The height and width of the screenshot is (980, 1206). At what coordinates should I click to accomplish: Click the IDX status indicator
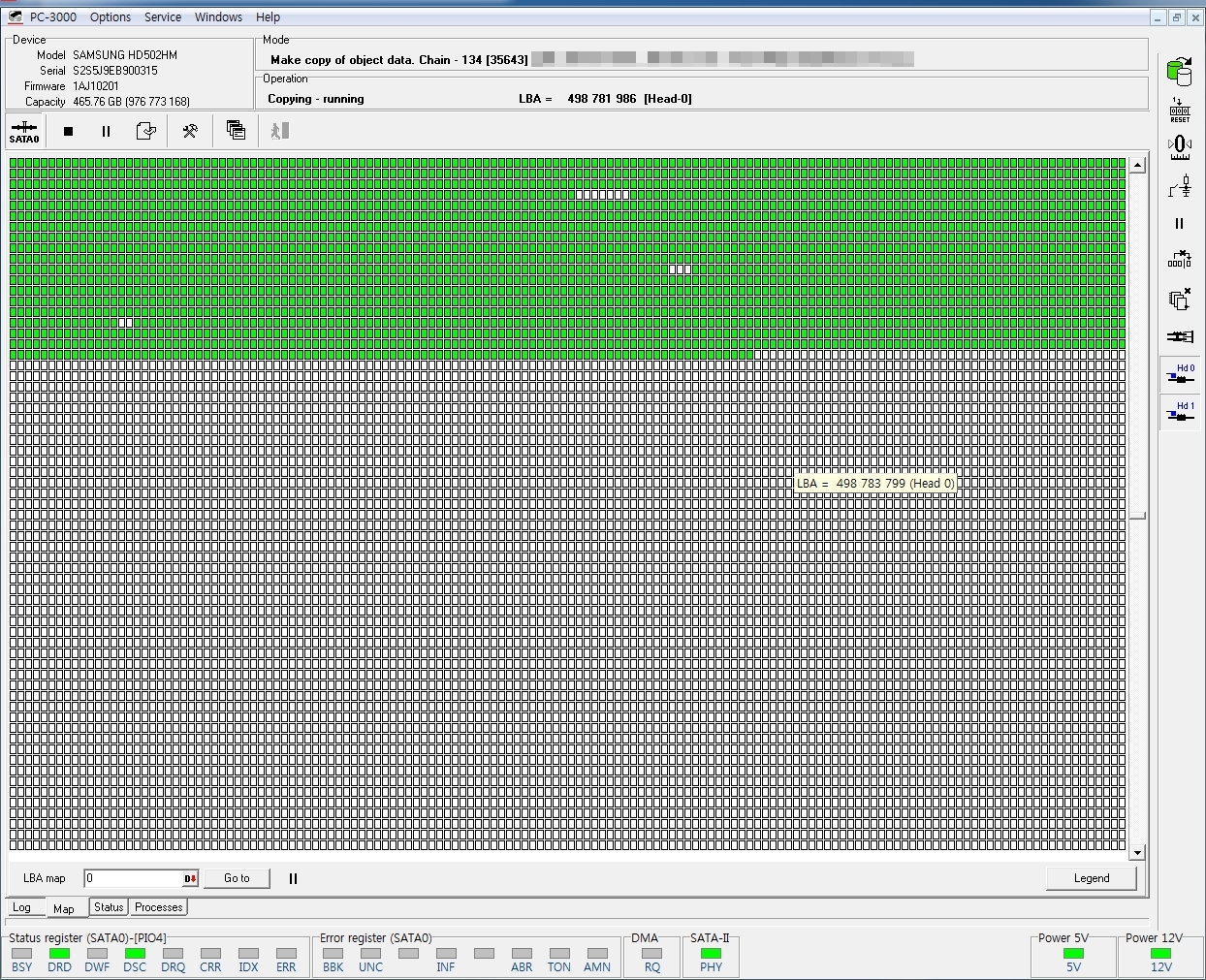tap(249, 954)
